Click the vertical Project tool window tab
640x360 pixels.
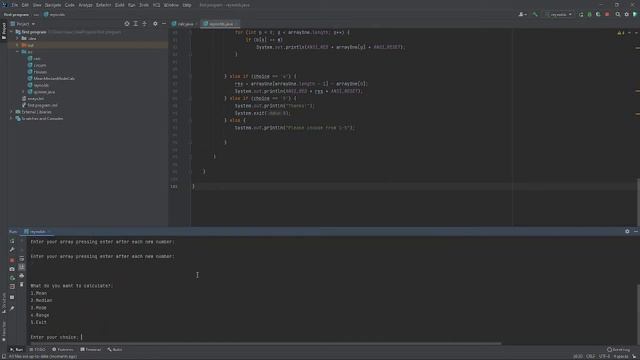click(x=4, y=31)
